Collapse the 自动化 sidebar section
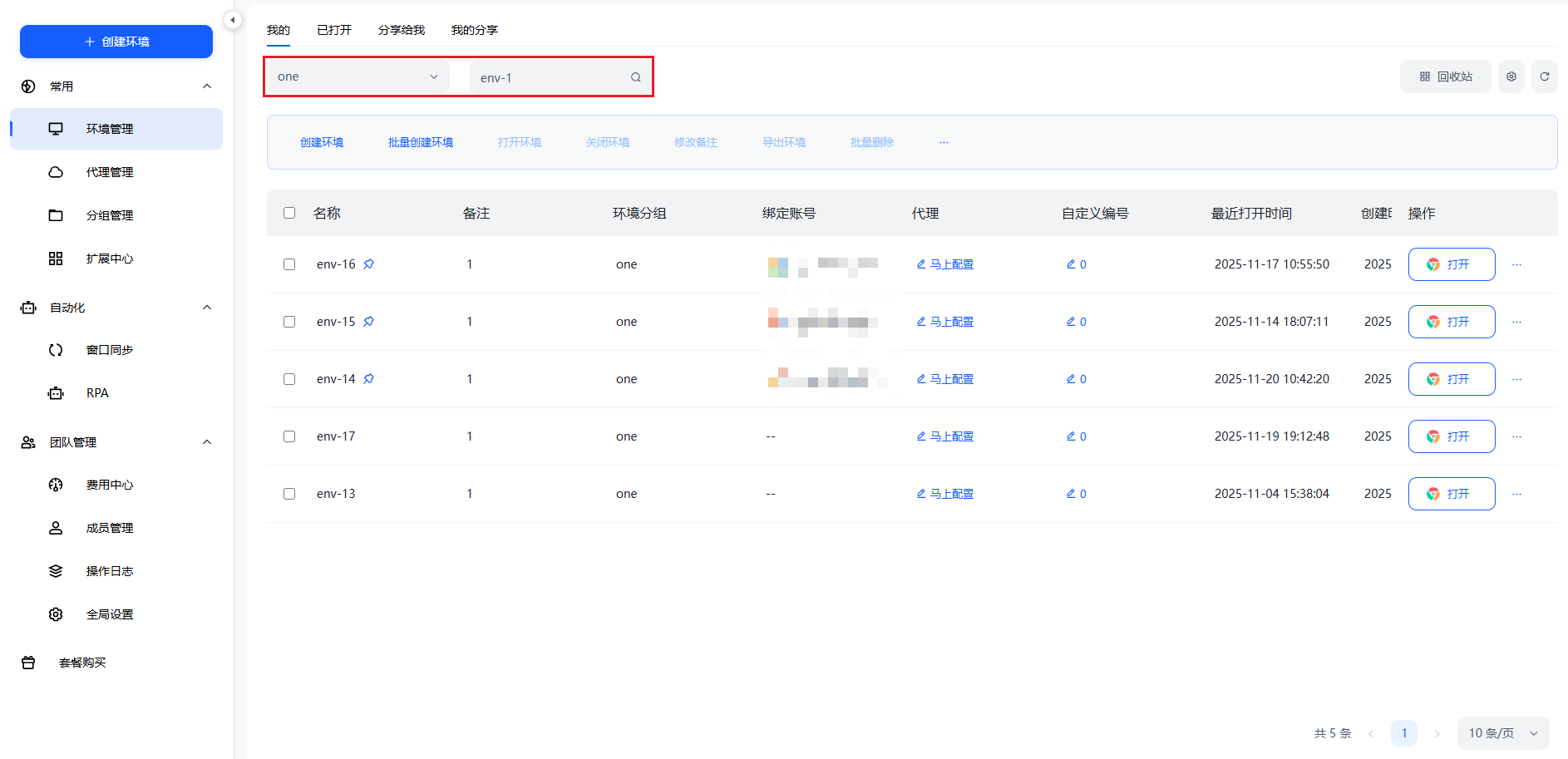The width and height of the screenshot is (1568, 759). coord(207,308)
